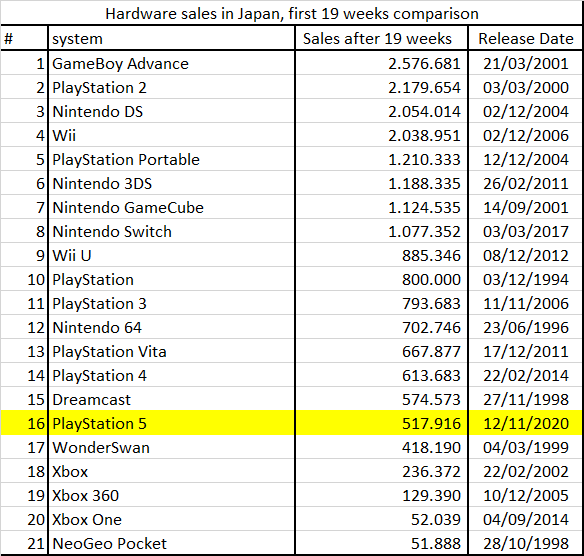Select the date 03/12/1994
Image resolution: width=584 pixels, height=556 pixels.
(x=526, y=280)
